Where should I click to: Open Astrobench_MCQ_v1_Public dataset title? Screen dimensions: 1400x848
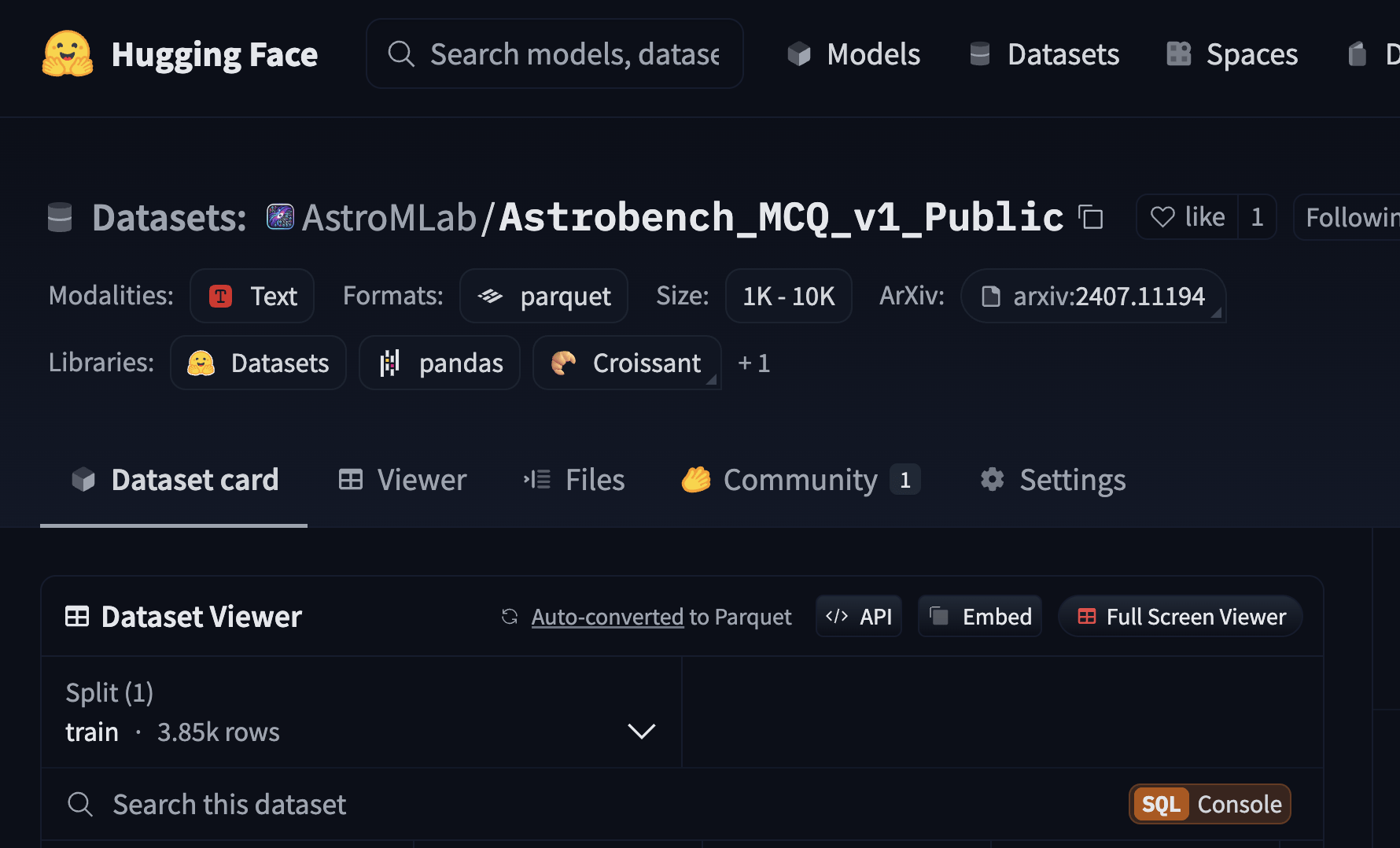(781, 217)
